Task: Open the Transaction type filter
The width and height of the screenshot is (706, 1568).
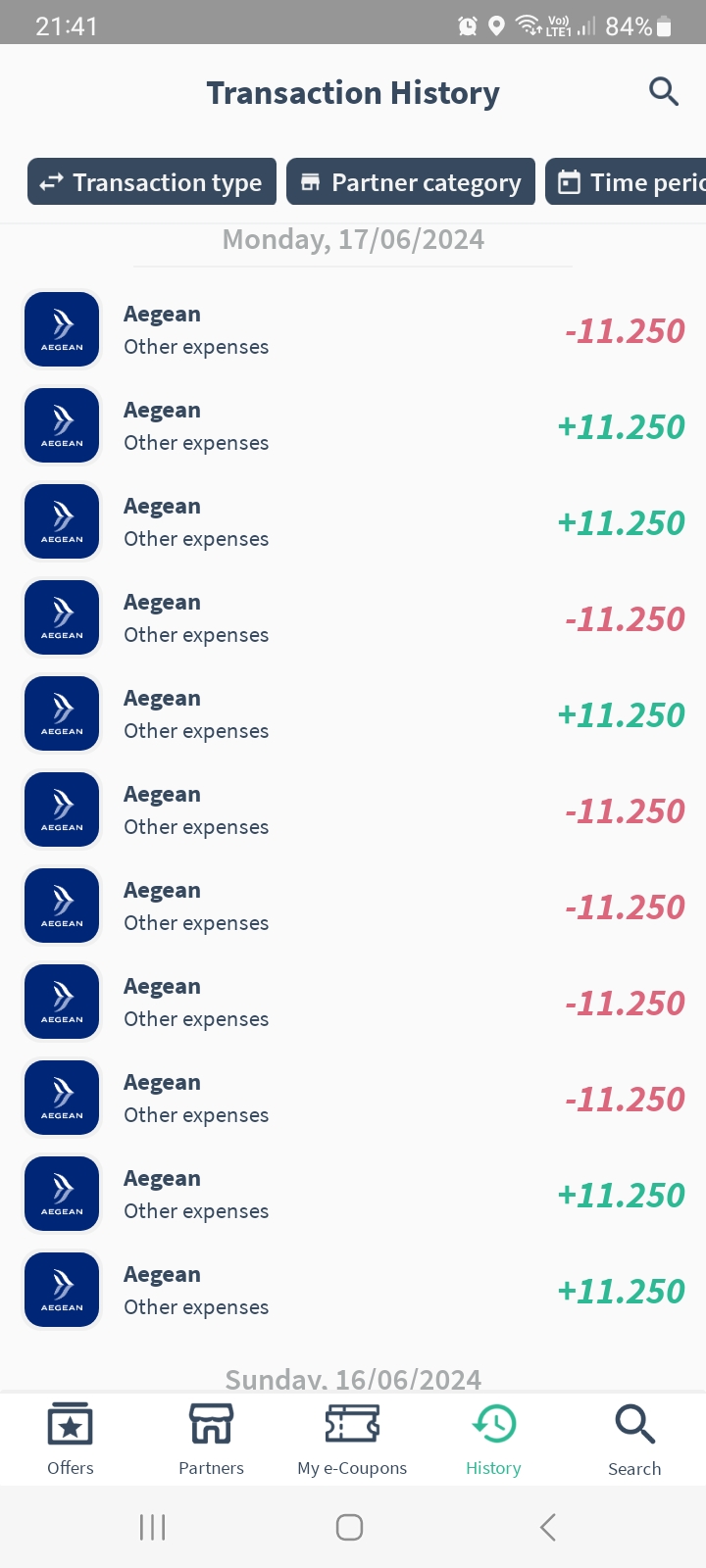Action: click(x=152, y=182)
